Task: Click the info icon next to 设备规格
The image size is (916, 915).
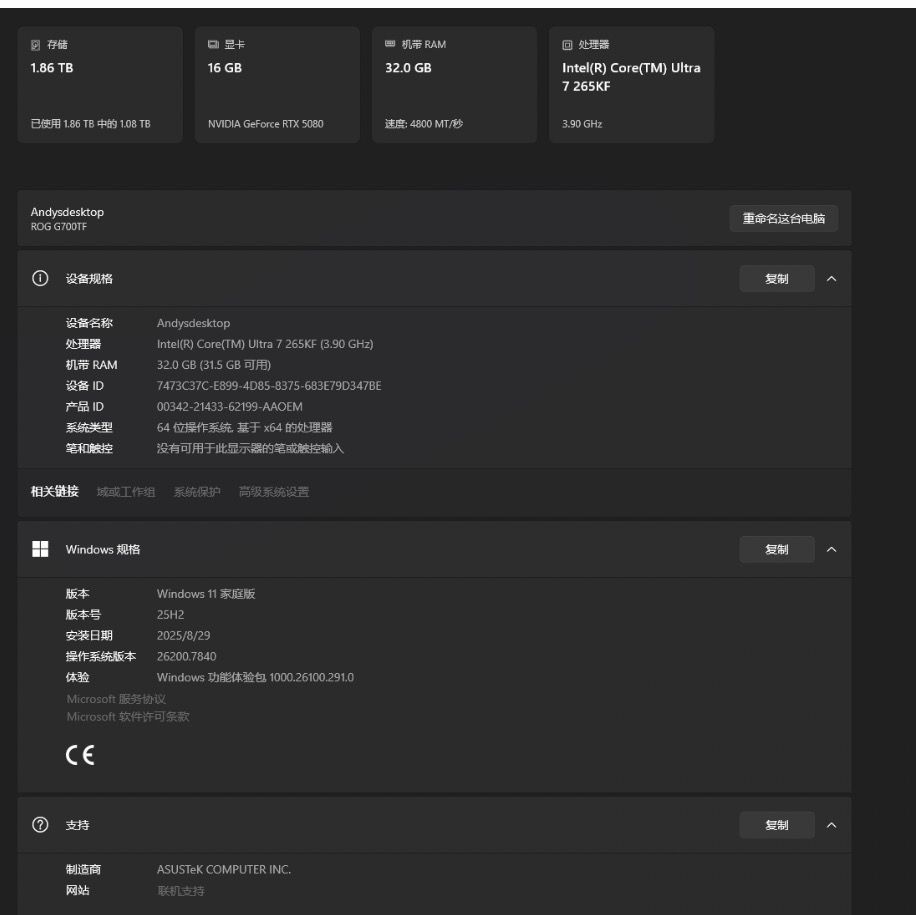Action: tap(41, 279)
